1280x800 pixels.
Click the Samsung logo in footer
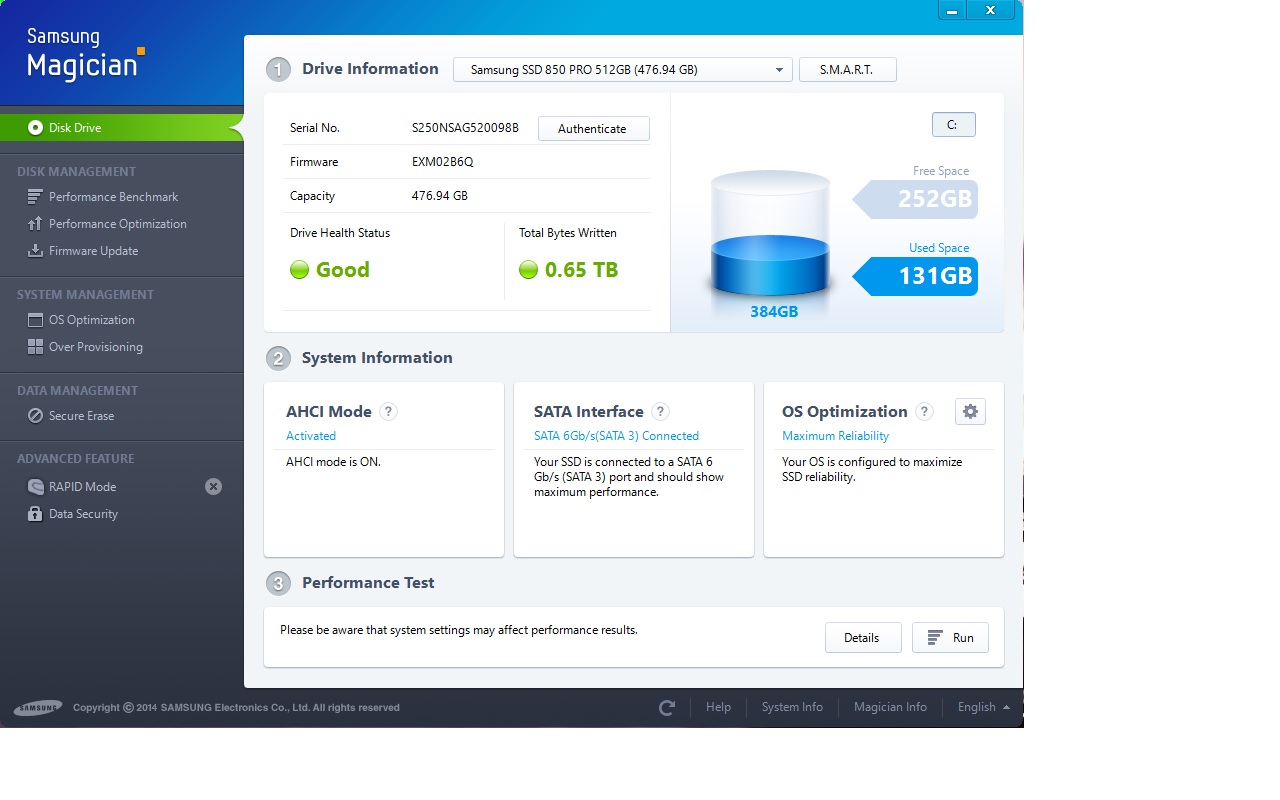38,708
